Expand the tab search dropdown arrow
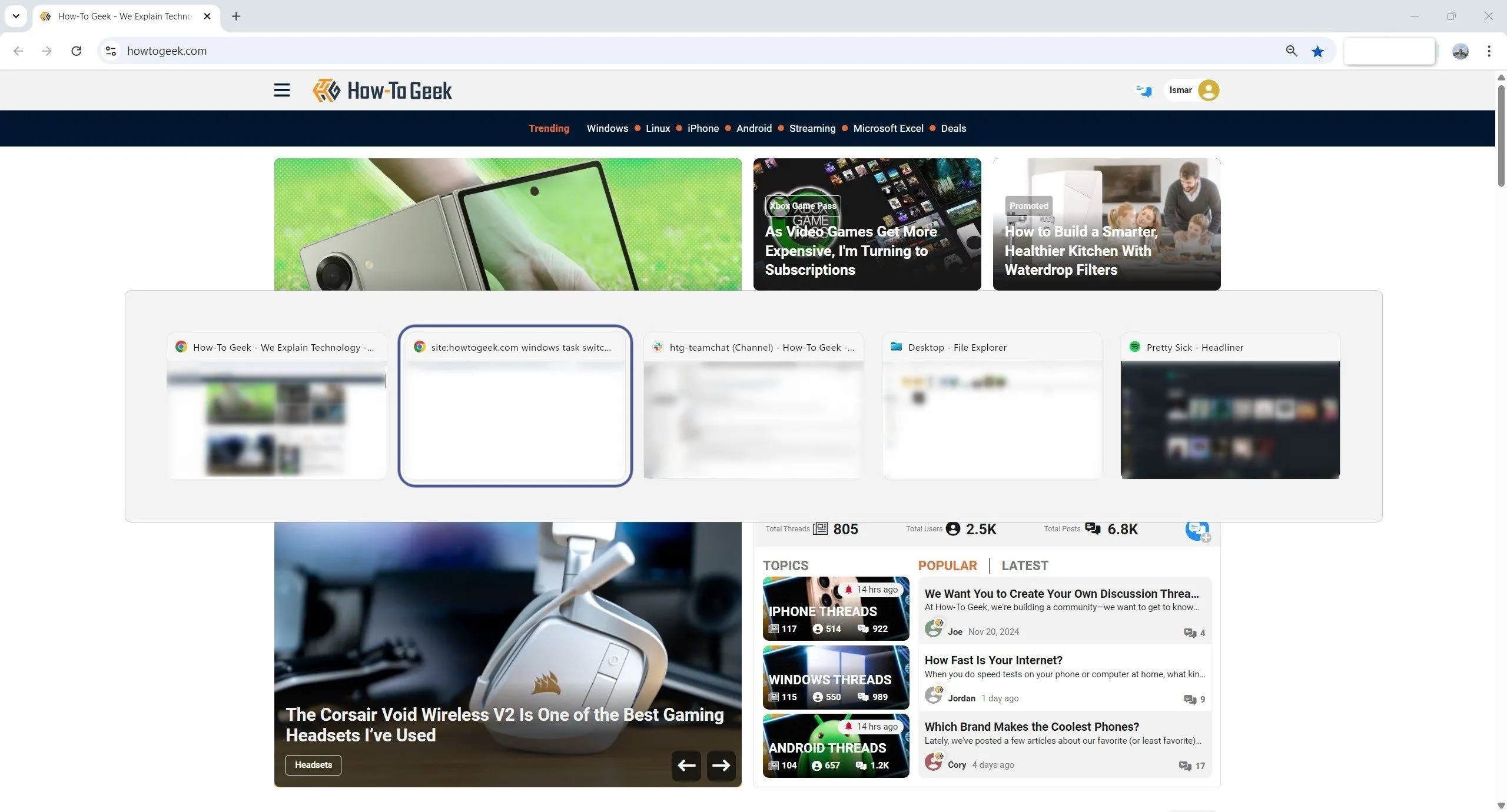 click(x=16, y=16)
